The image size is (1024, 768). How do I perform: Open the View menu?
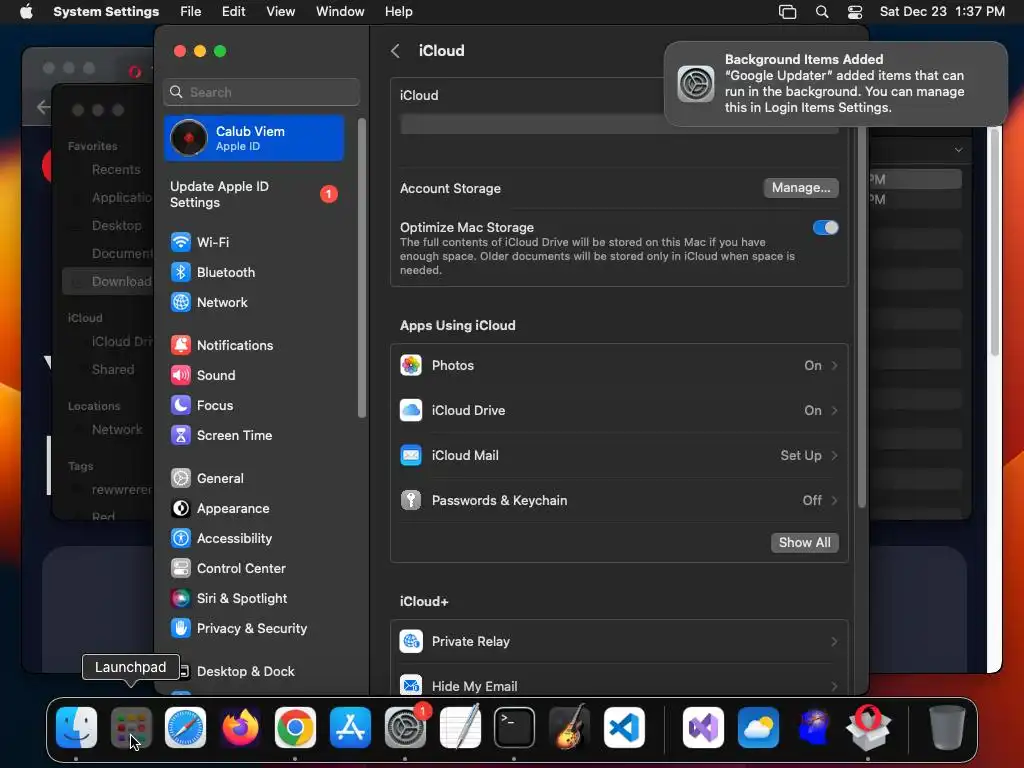pyautogui.click(x=280, y=12)
